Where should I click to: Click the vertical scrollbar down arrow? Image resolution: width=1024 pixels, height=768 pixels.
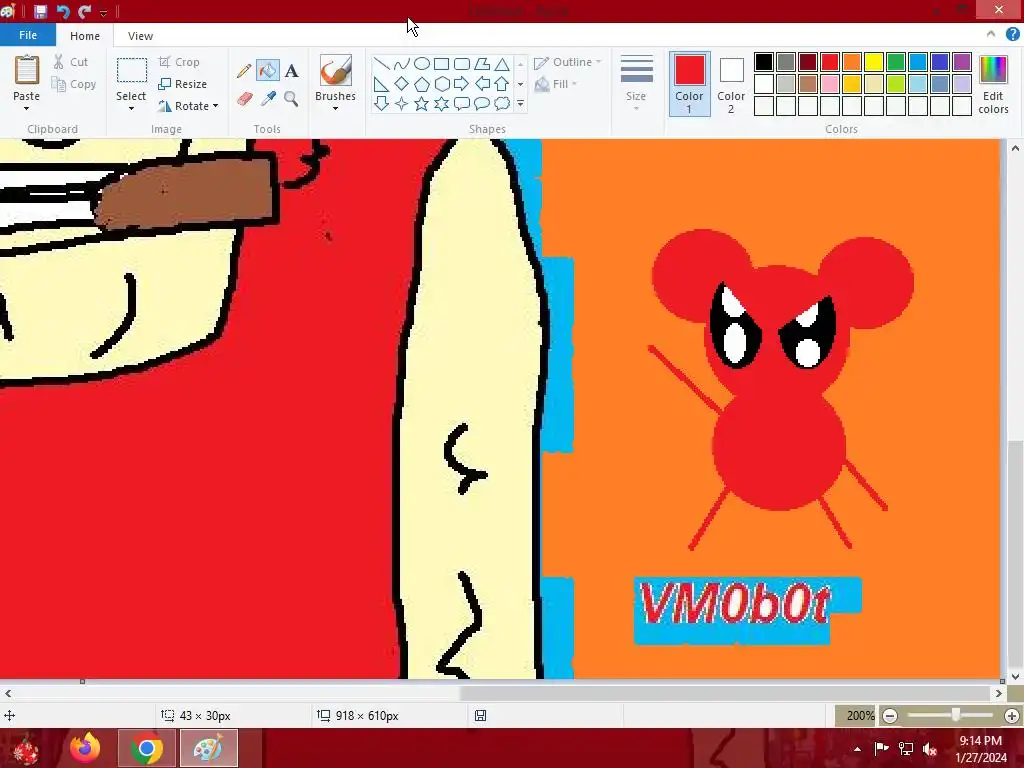click(1015, 677)
